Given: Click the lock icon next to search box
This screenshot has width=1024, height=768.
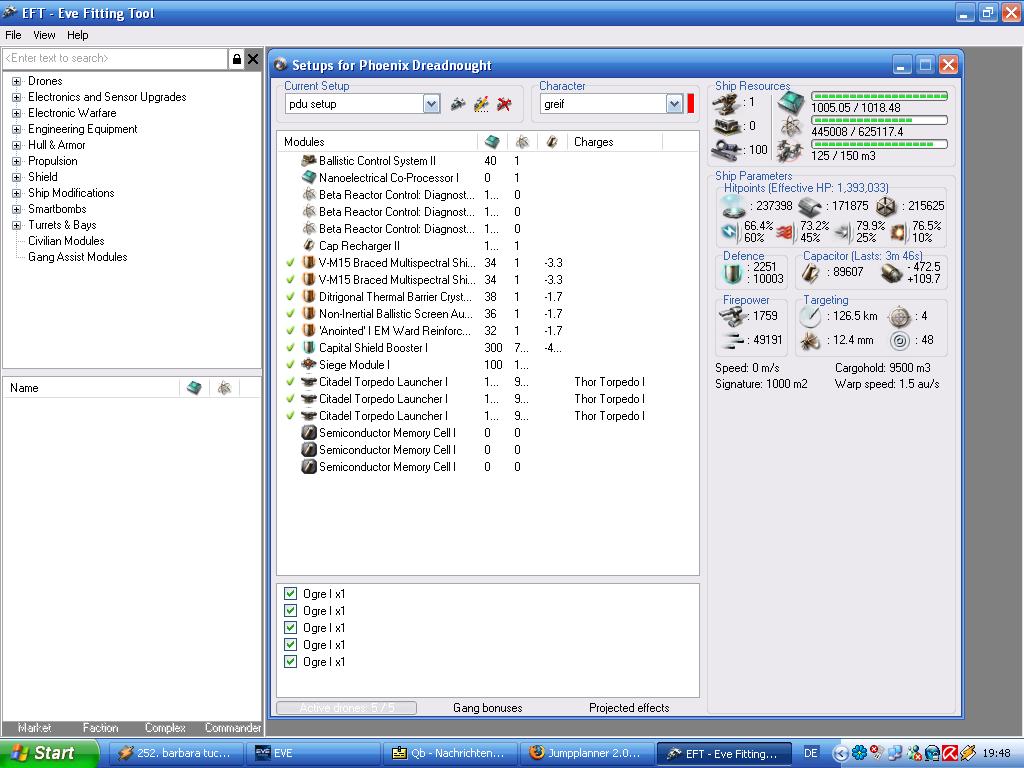Looking at the screenshot, I should (x=237, y=59).
